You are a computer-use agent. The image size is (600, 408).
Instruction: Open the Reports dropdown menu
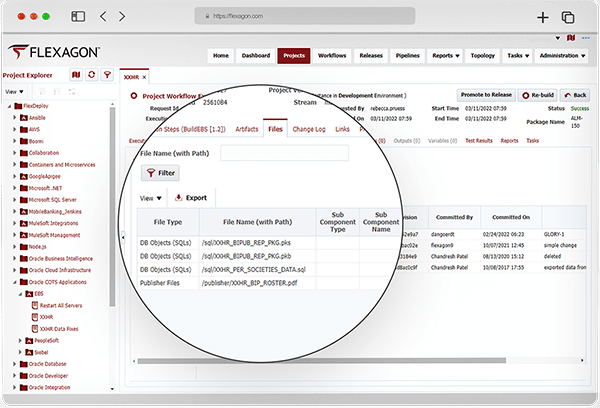tap(445, 56)
